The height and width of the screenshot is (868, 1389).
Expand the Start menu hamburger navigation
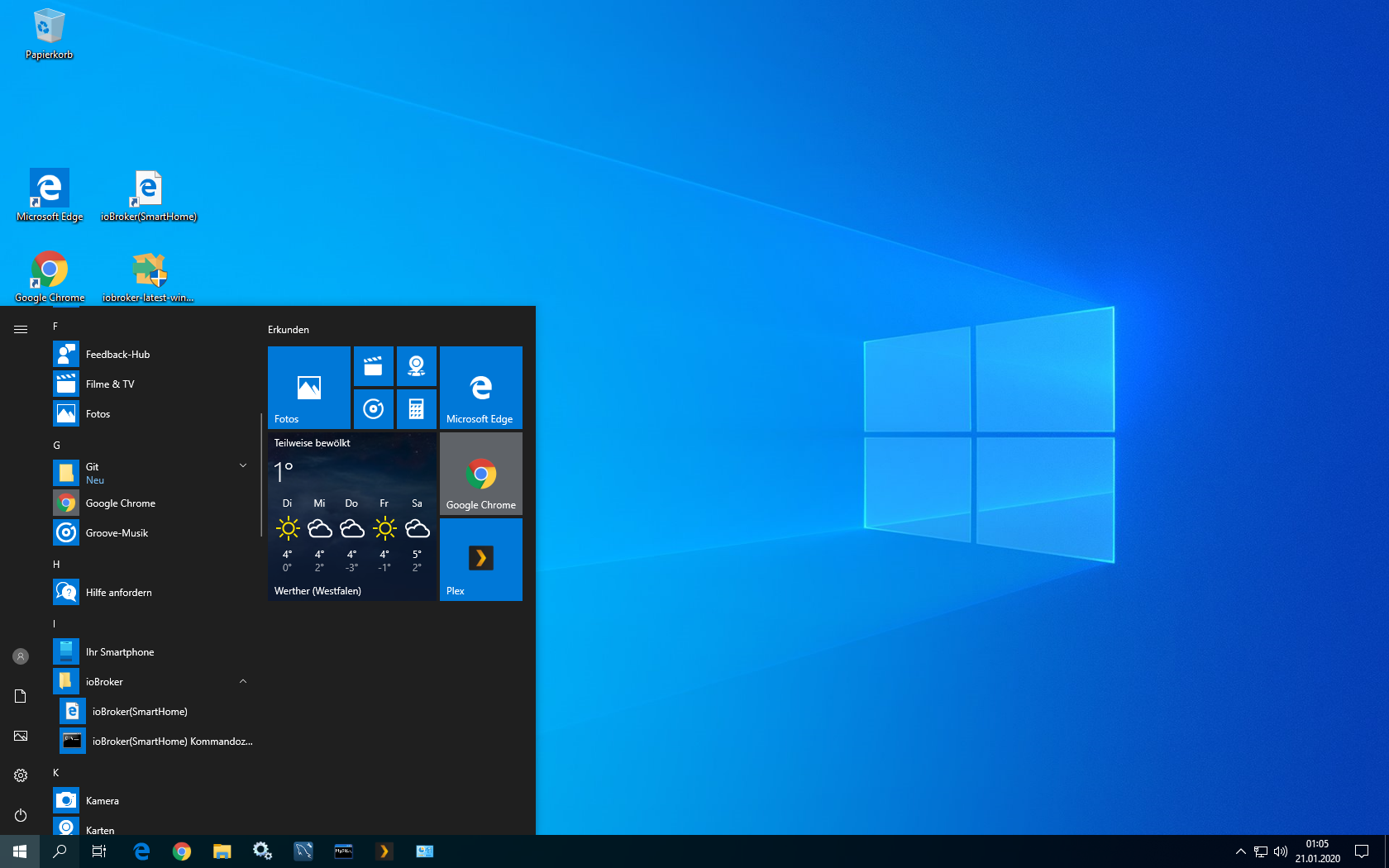pyautogui.click(x=21, y=329)
